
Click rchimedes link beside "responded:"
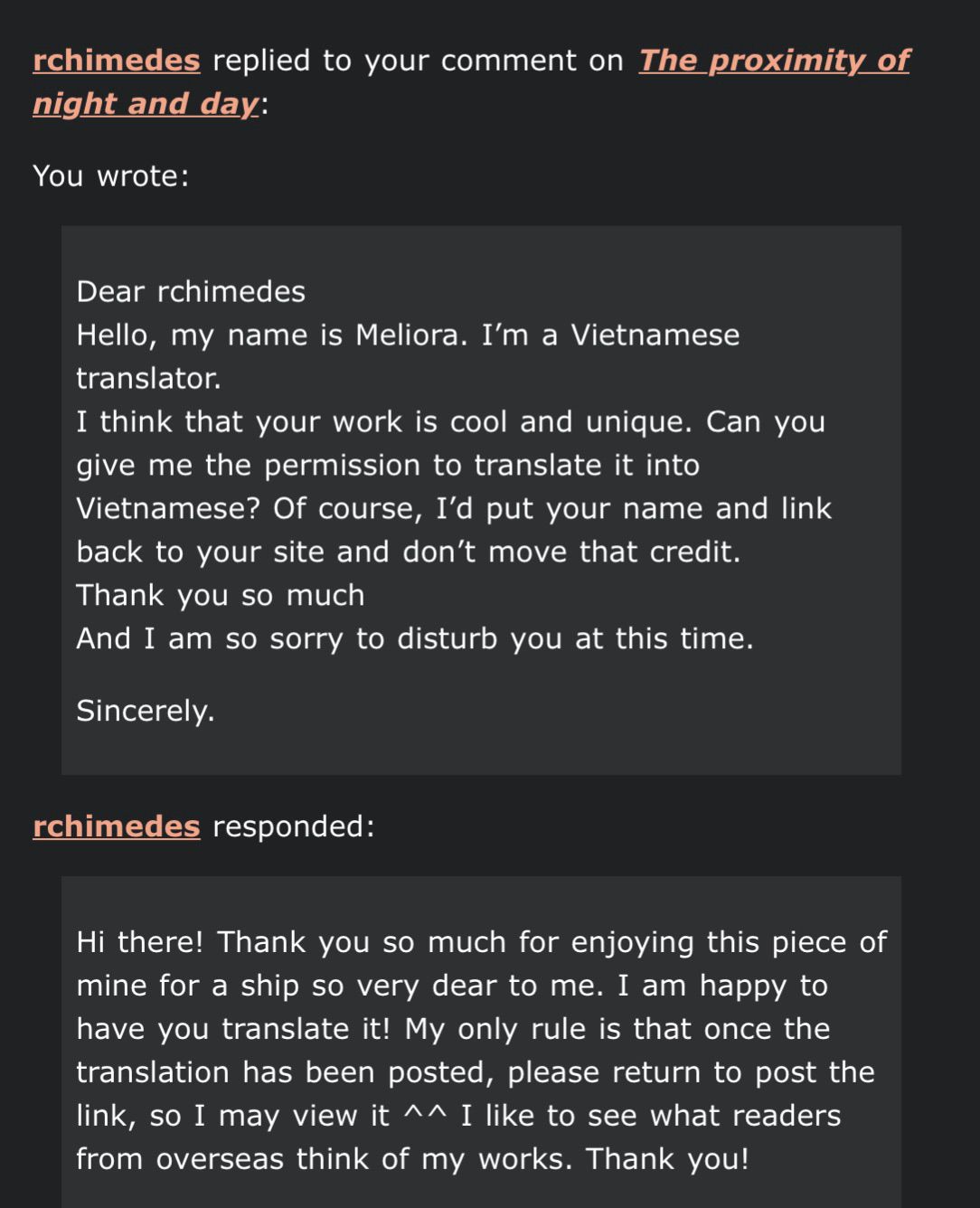[116, 826]
